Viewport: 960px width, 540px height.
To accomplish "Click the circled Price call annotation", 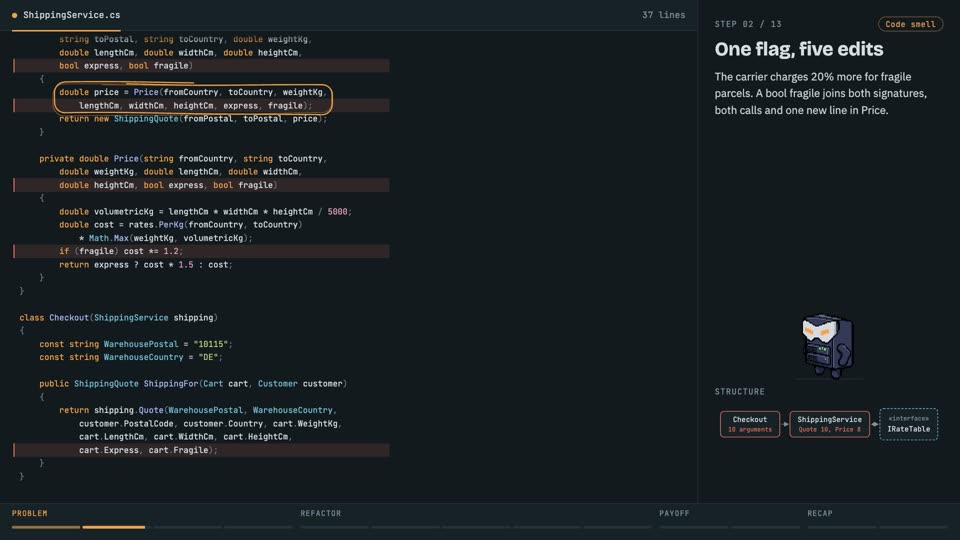I will (193, 99).
